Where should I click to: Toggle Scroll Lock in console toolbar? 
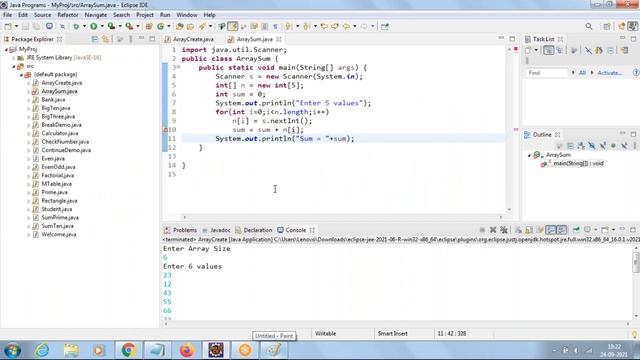[x=529, y=230]
